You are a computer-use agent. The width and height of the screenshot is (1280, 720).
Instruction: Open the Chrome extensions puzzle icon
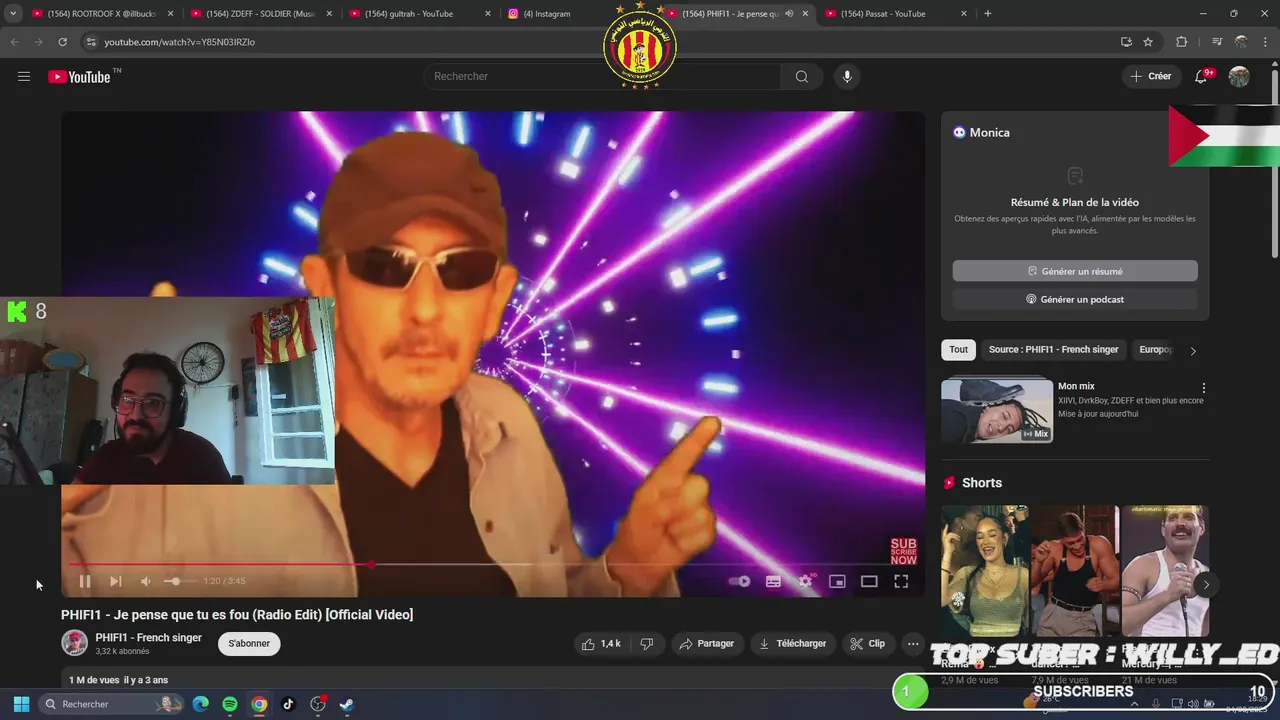click(1181, 42)
